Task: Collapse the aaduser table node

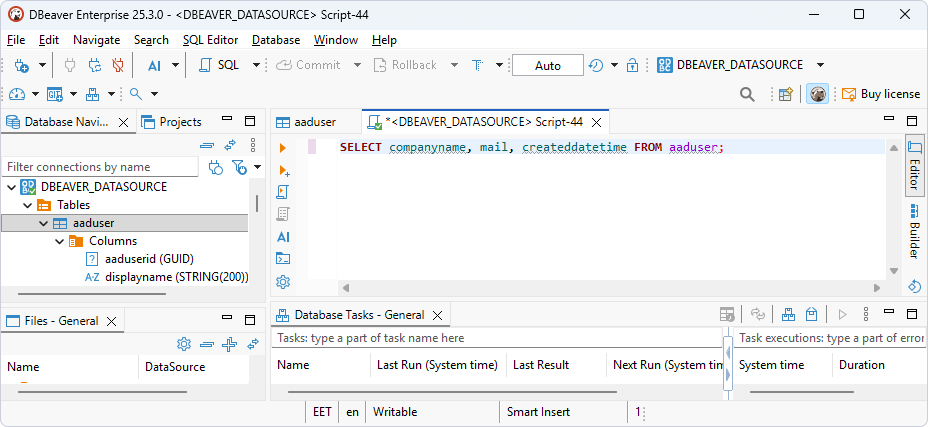Action: [43, 223]
